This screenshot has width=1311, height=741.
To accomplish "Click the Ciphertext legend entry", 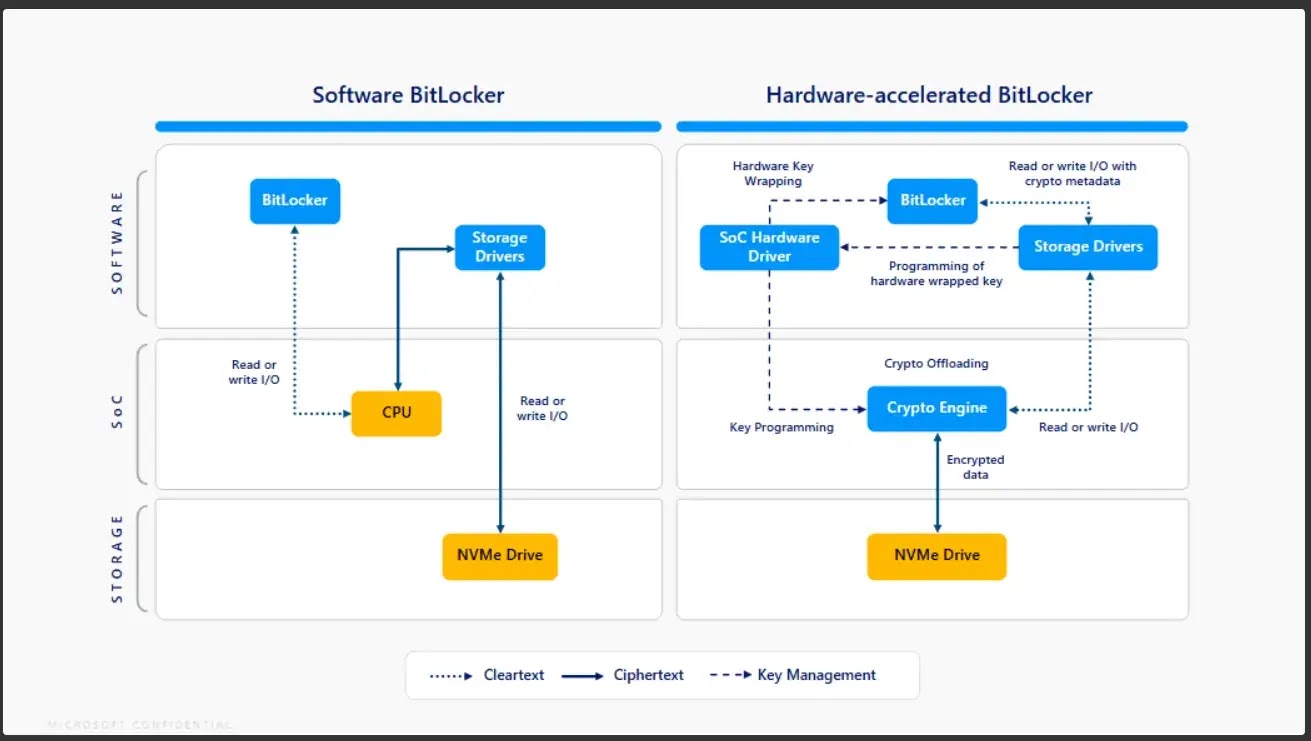I will point(648,675).
